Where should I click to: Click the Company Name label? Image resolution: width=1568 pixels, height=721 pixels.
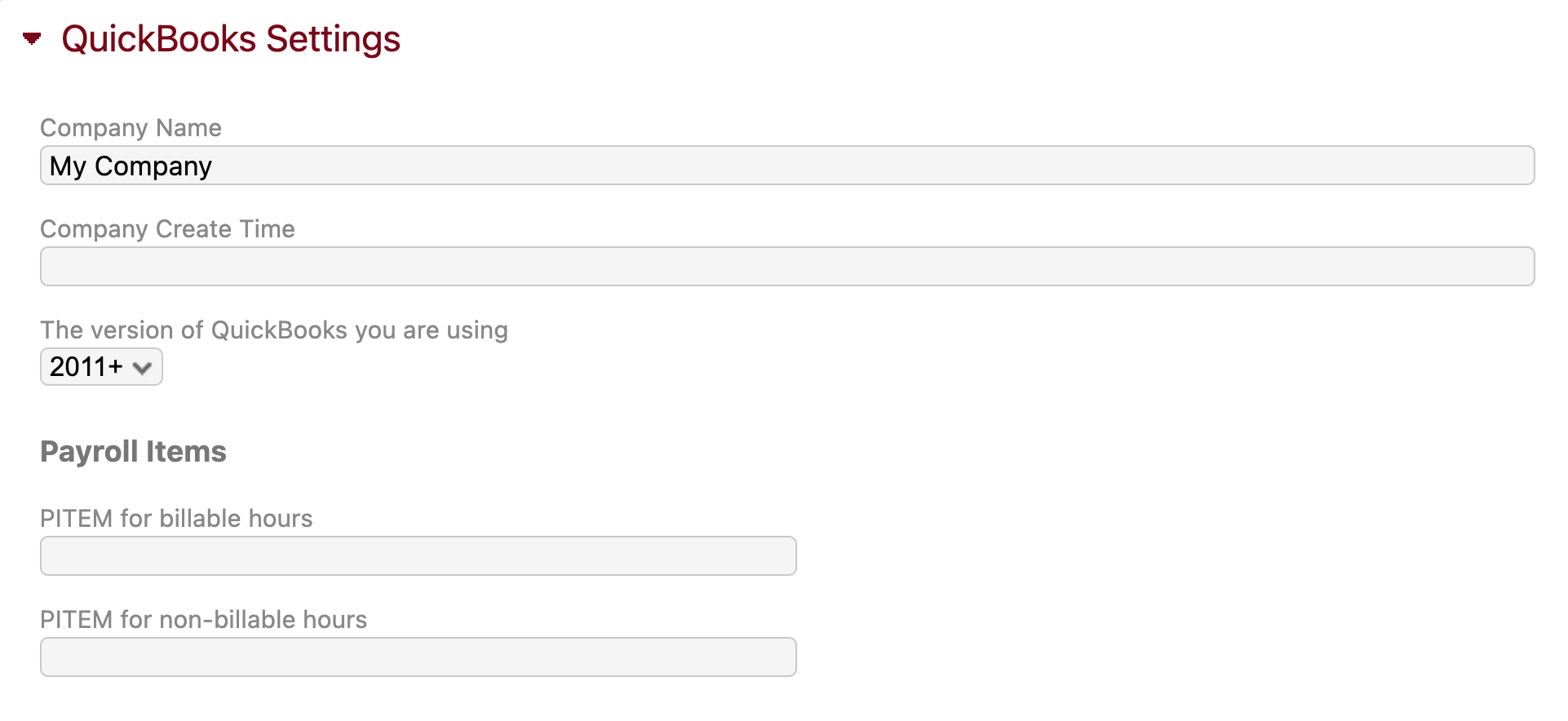(131, 127)
